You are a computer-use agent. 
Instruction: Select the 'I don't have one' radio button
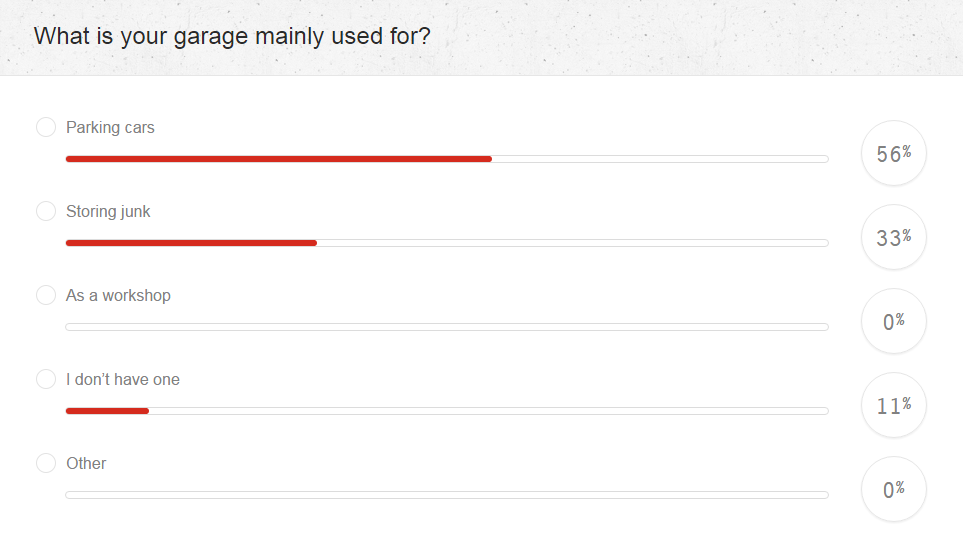point(46,379)
